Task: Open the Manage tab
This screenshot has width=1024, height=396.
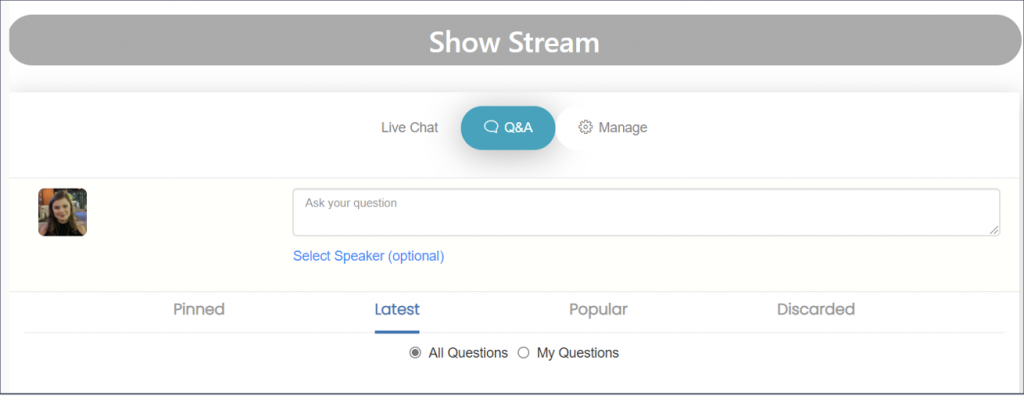Action: tap(613, 127)
